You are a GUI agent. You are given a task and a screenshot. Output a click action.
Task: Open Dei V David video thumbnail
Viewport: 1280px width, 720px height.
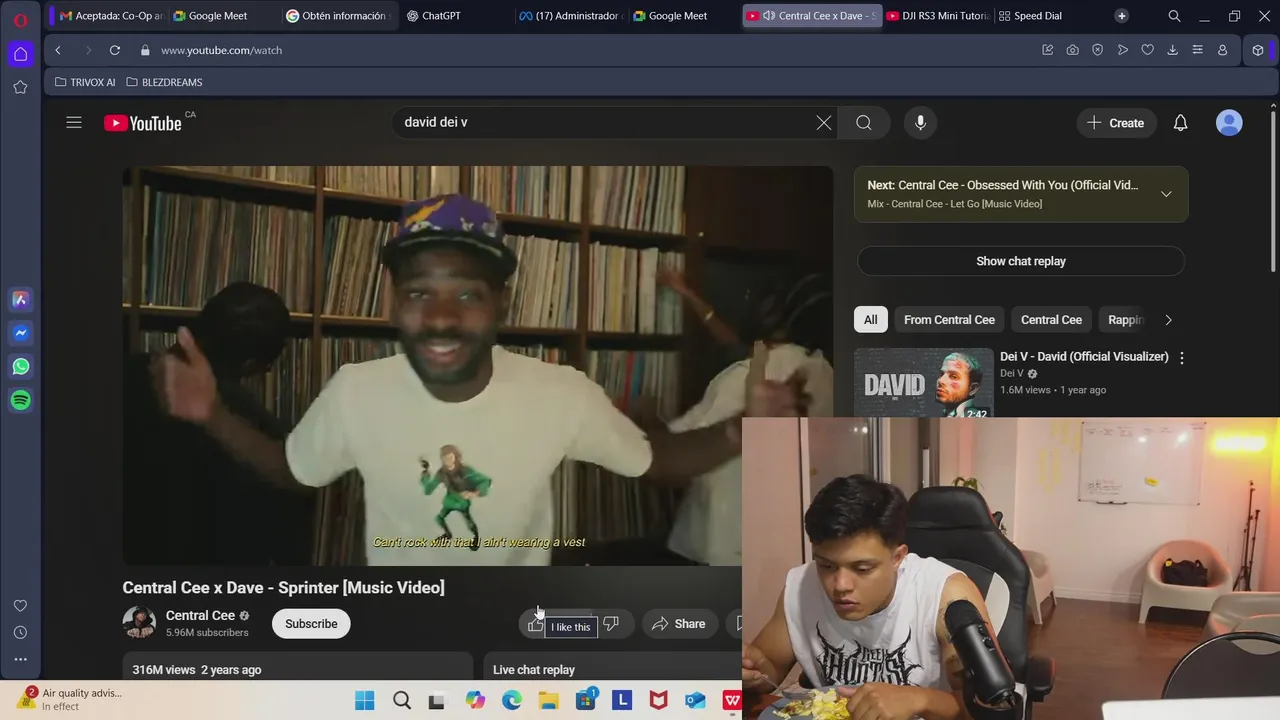click(x=923, y=383)
